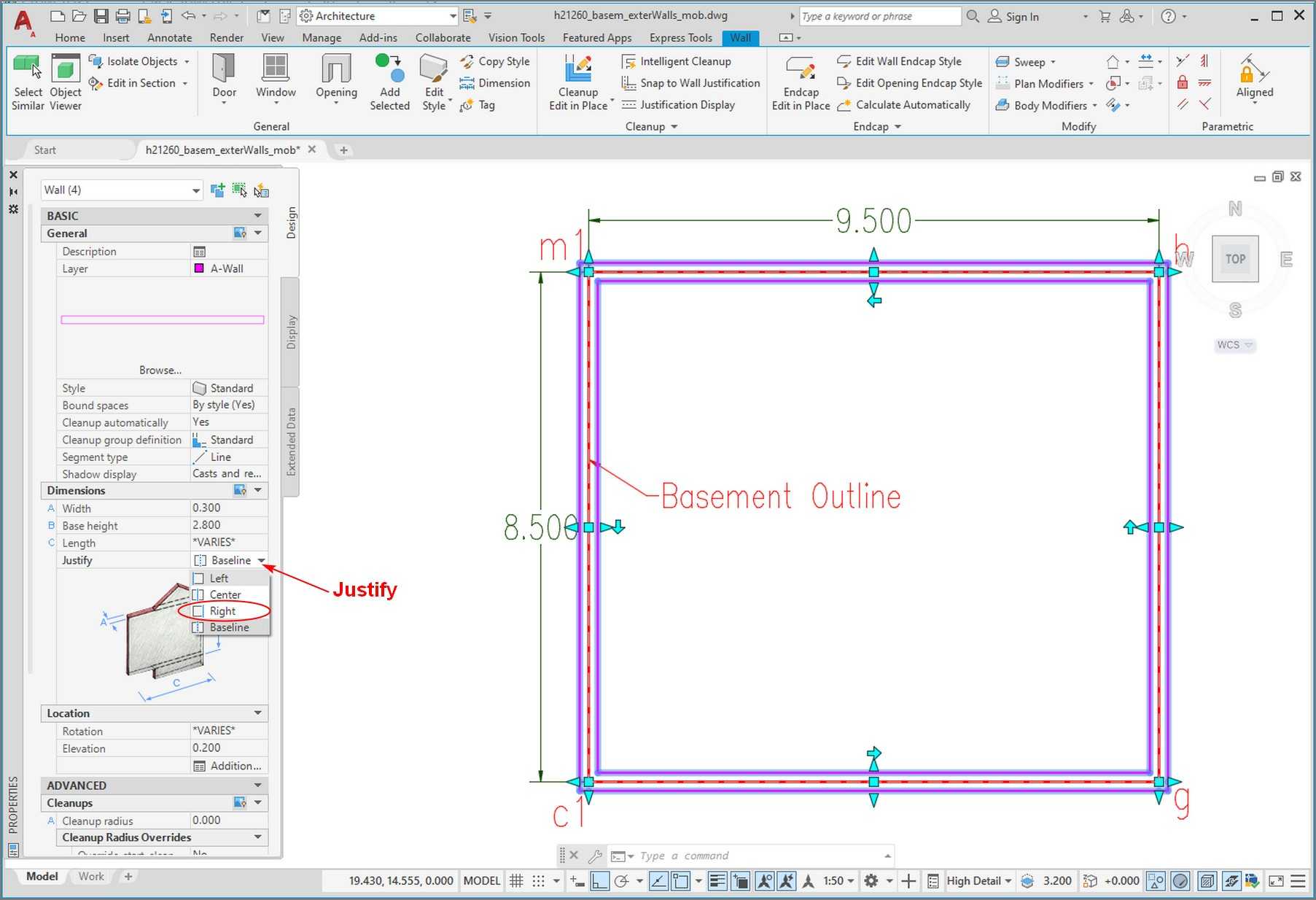
Task: Click the Width value field 0.300
Action: click(228, 508)
